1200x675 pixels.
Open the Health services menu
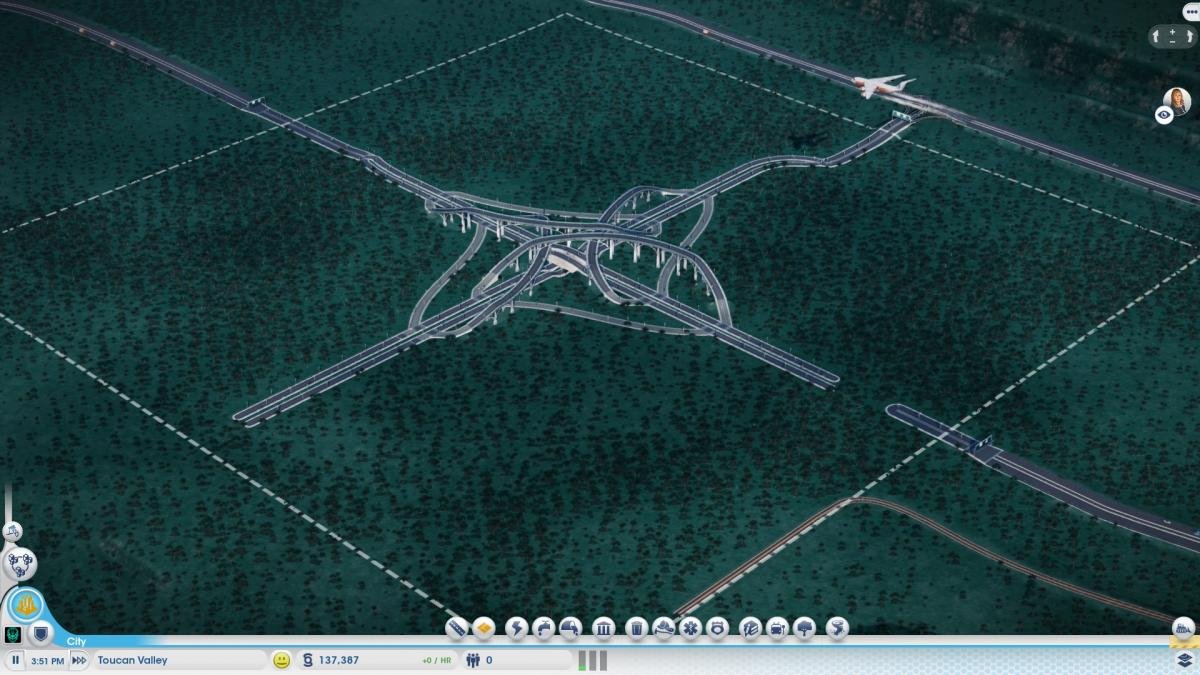[x=690, y=628]
